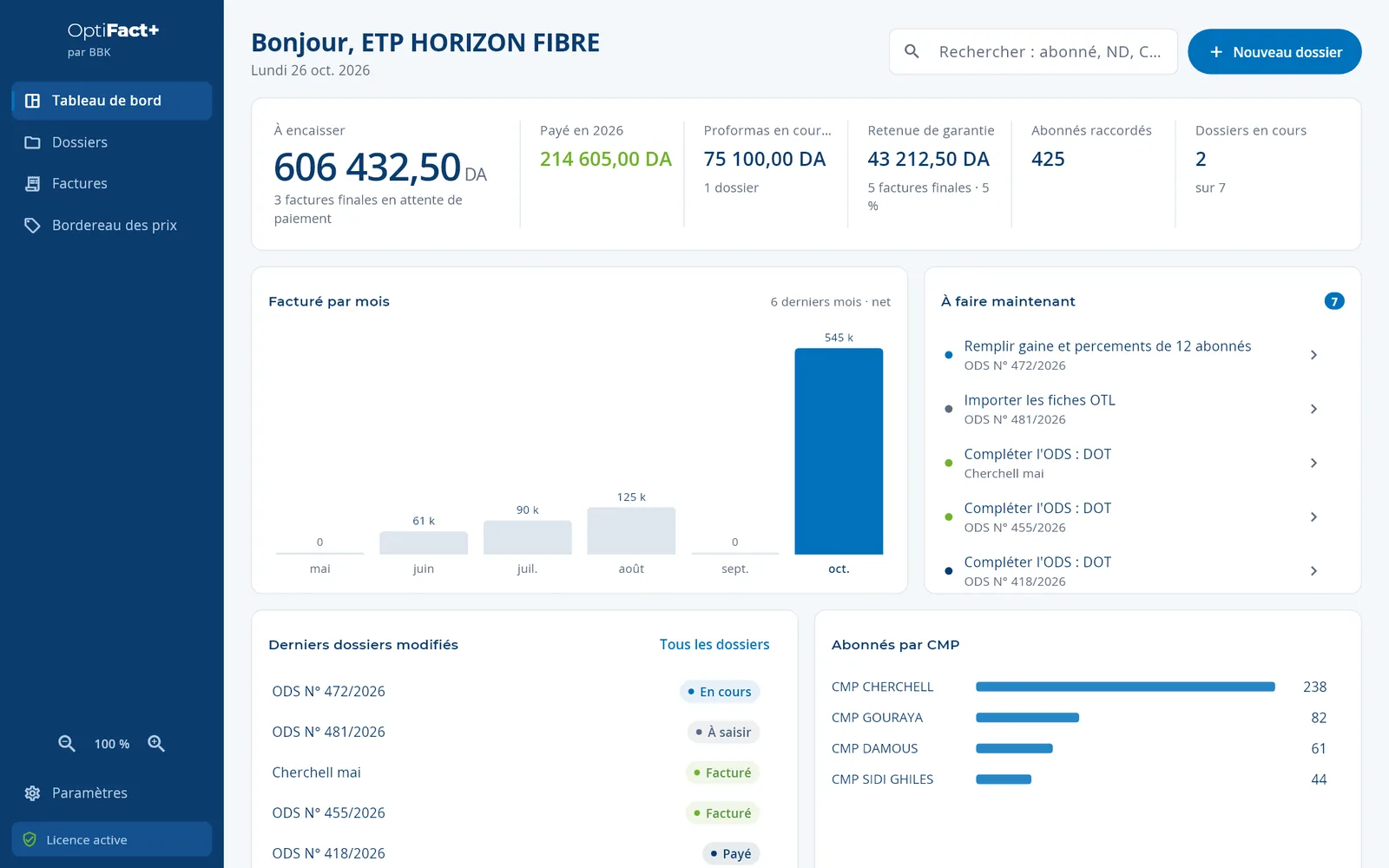Image resolution: width=1389 pixels, height=868 pixels.
Task: Open the ODS N° 472/2026 recent dossier row
Action: pyautogui.click(x=524, y=692)
